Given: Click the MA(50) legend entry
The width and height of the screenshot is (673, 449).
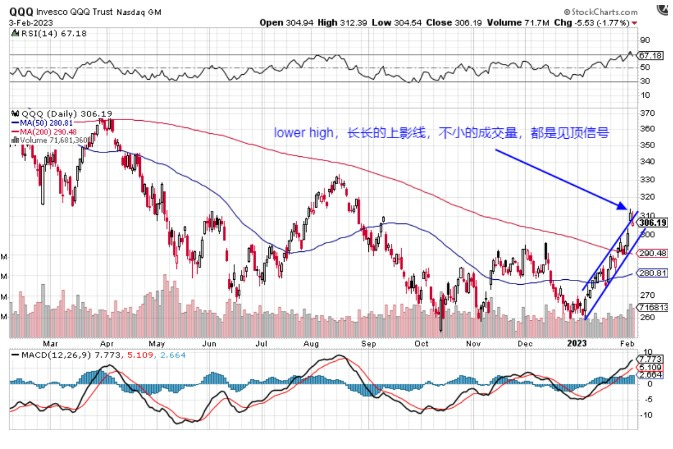Looking at the screenshot, I should (x=41, y=125).
